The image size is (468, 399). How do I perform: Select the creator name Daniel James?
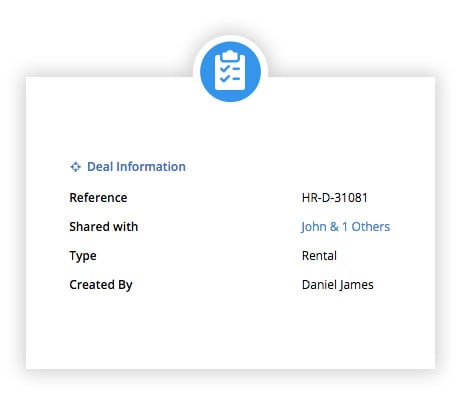tap(338, 285)
